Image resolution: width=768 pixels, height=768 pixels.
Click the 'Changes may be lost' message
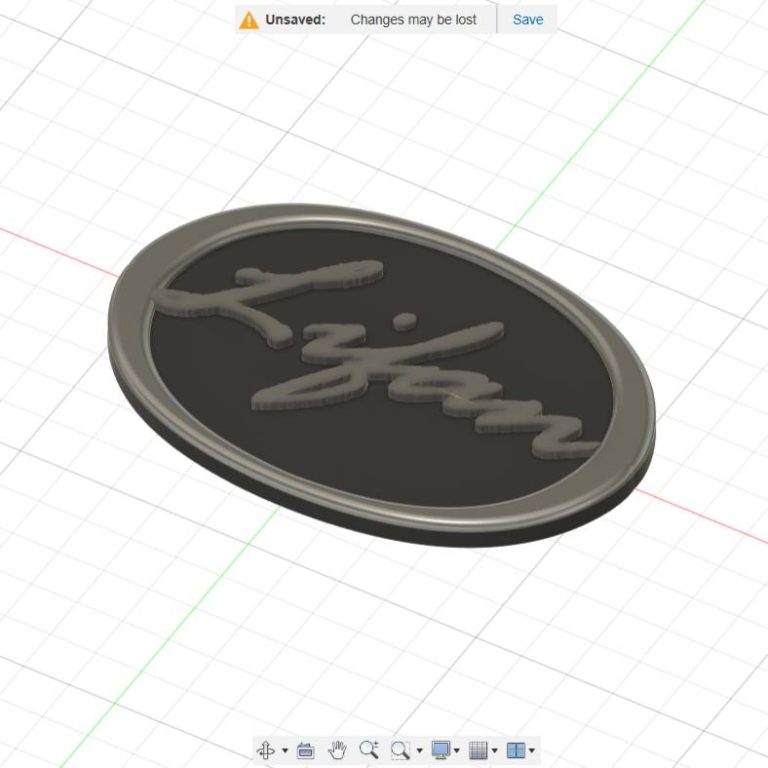pos(413,19)
